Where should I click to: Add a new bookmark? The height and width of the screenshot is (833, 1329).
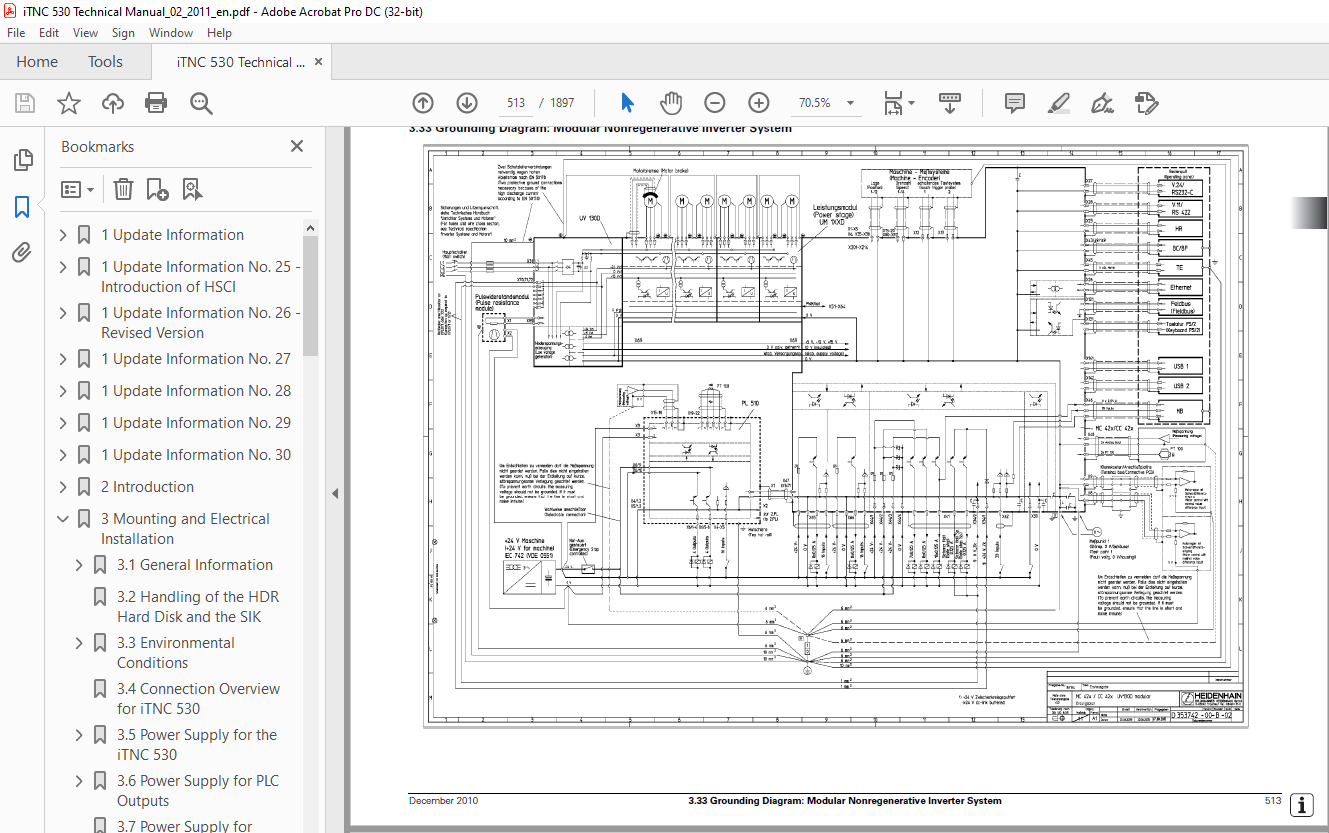pyautogui.click(x=157, y=189)
